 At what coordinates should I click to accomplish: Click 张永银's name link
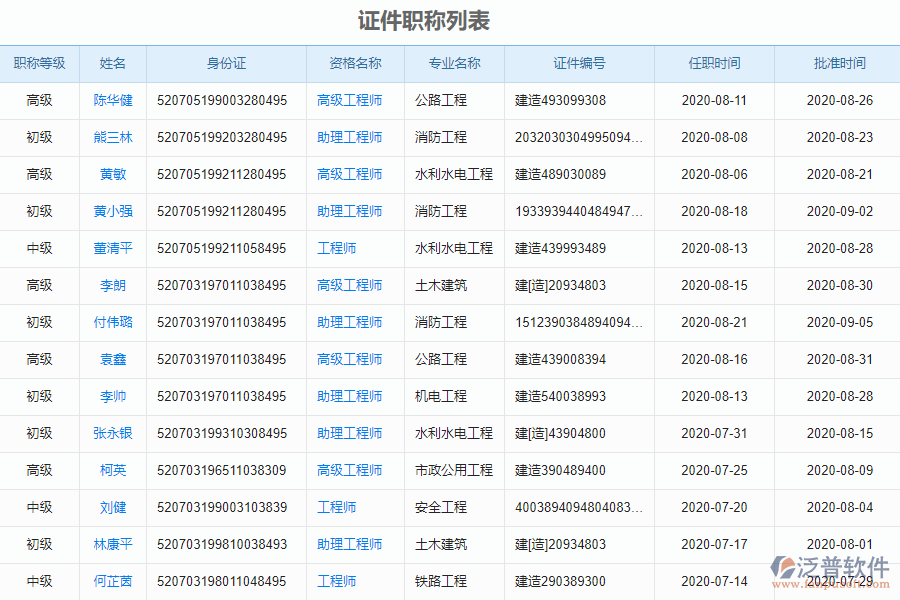[x=112, y=433]
